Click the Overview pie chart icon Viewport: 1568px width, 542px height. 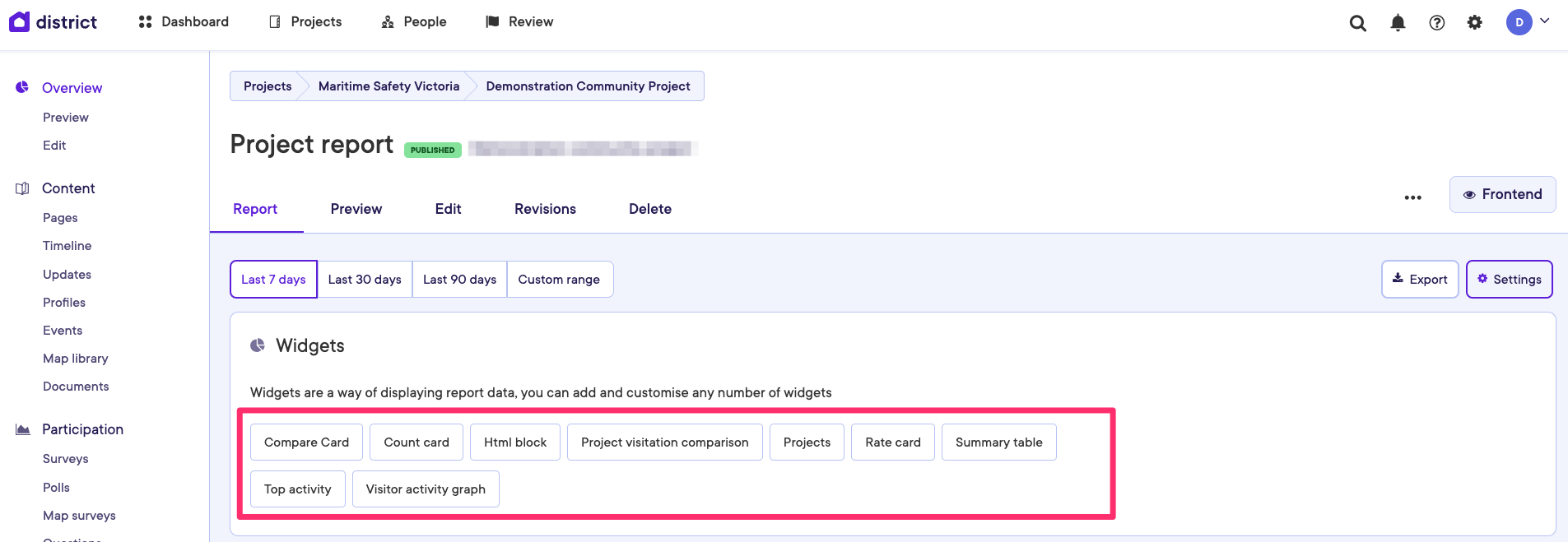(22, 87)
